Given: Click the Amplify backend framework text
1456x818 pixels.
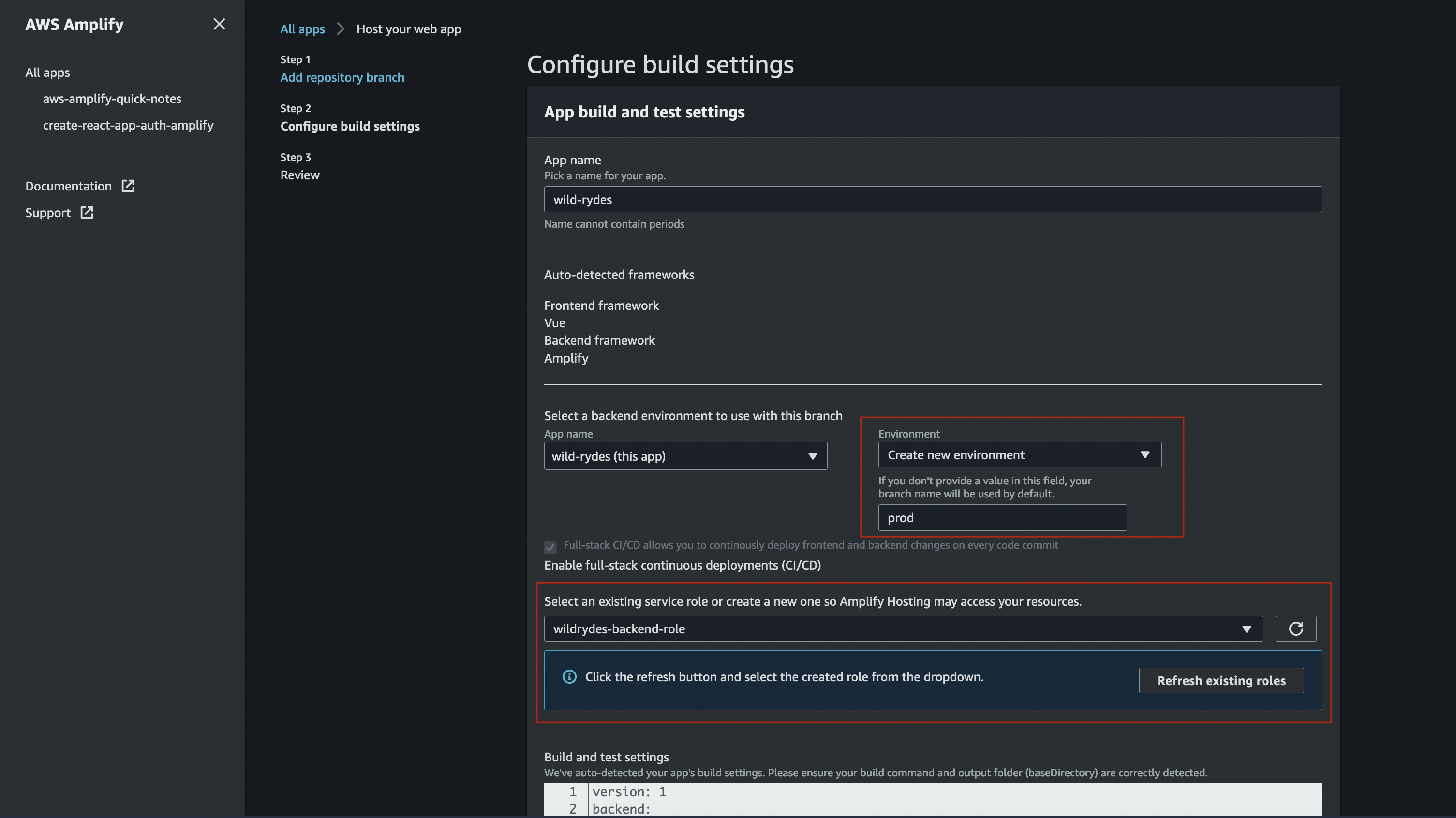Looking at the screenshot, I should 566,358.
